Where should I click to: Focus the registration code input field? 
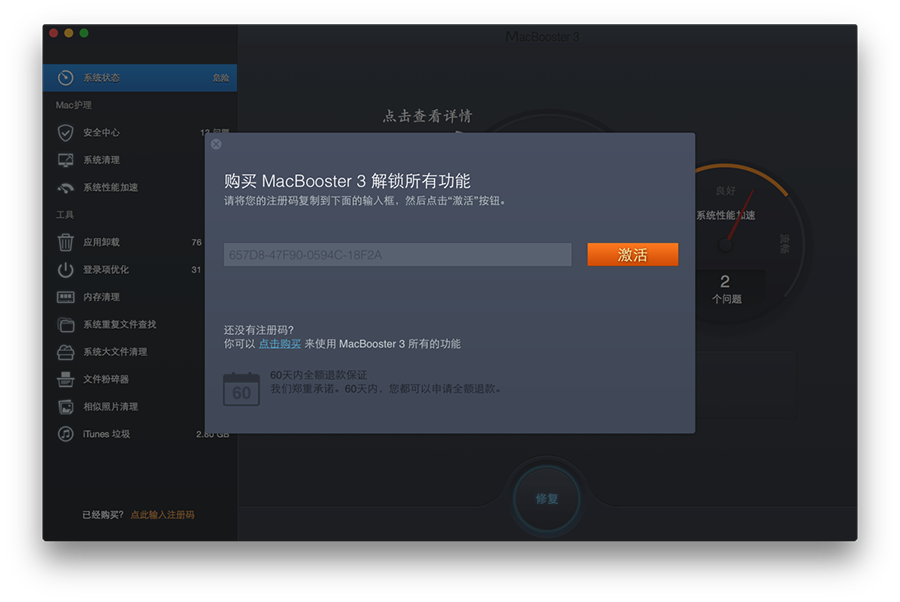[398, 254]
